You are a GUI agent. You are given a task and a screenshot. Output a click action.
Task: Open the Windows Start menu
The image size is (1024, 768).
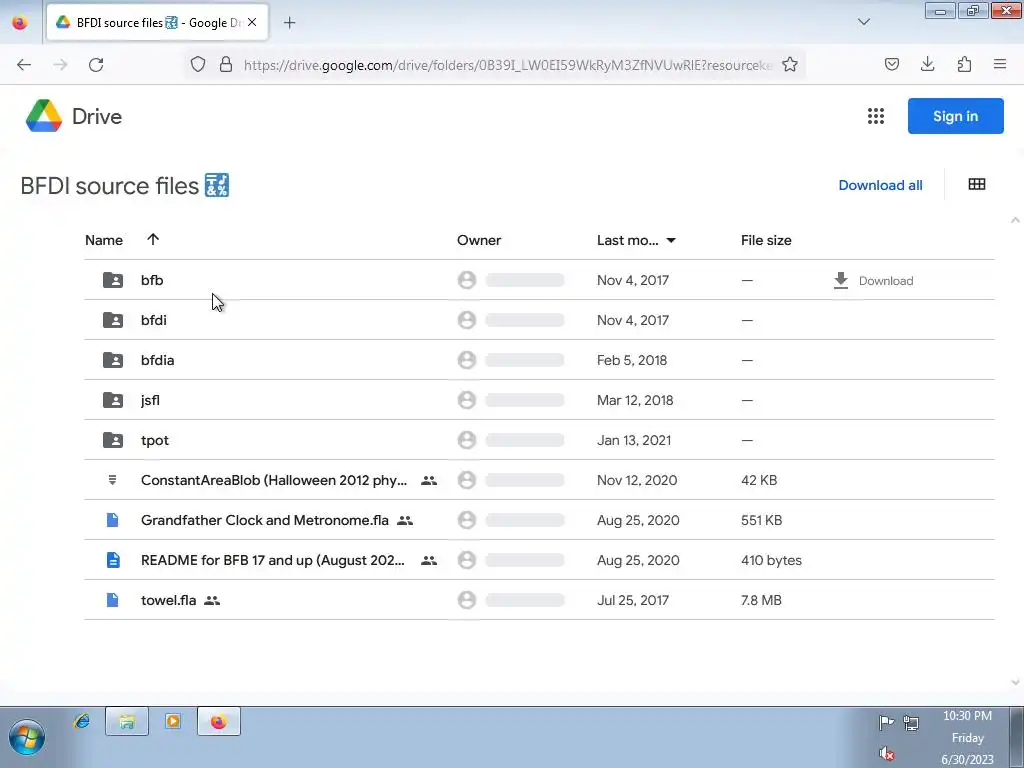tap(27, 738)
